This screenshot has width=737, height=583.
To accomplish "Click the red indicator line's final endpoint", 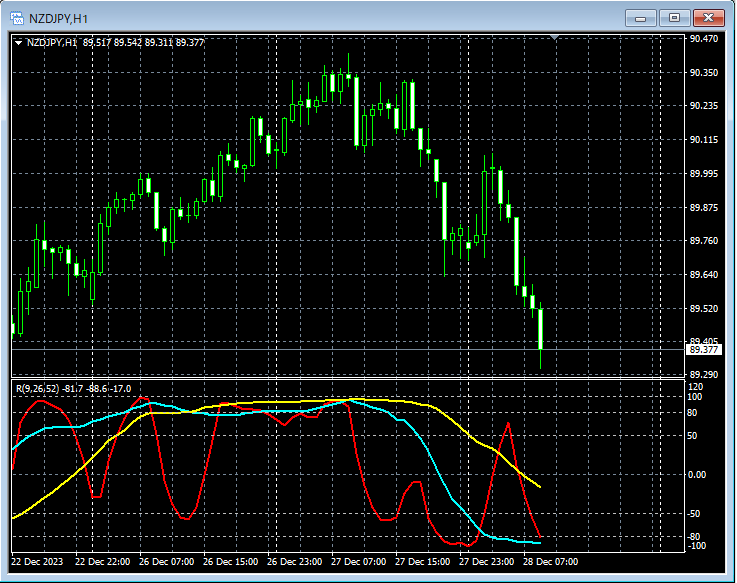I will click(x=540, y=536).
